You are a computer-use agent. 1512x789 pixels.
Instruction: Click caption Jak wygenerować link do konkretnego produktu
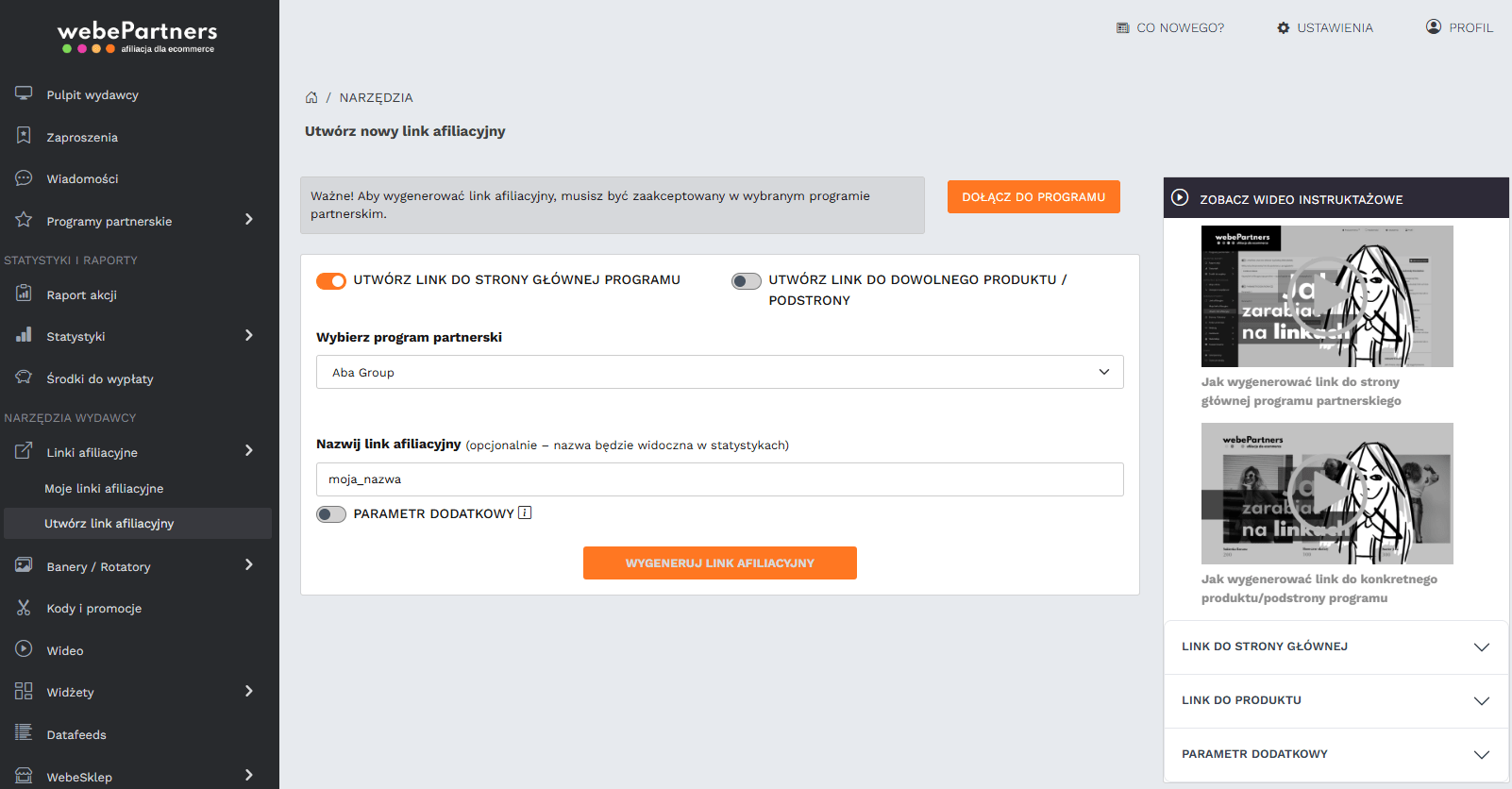tap(1319, 588)
